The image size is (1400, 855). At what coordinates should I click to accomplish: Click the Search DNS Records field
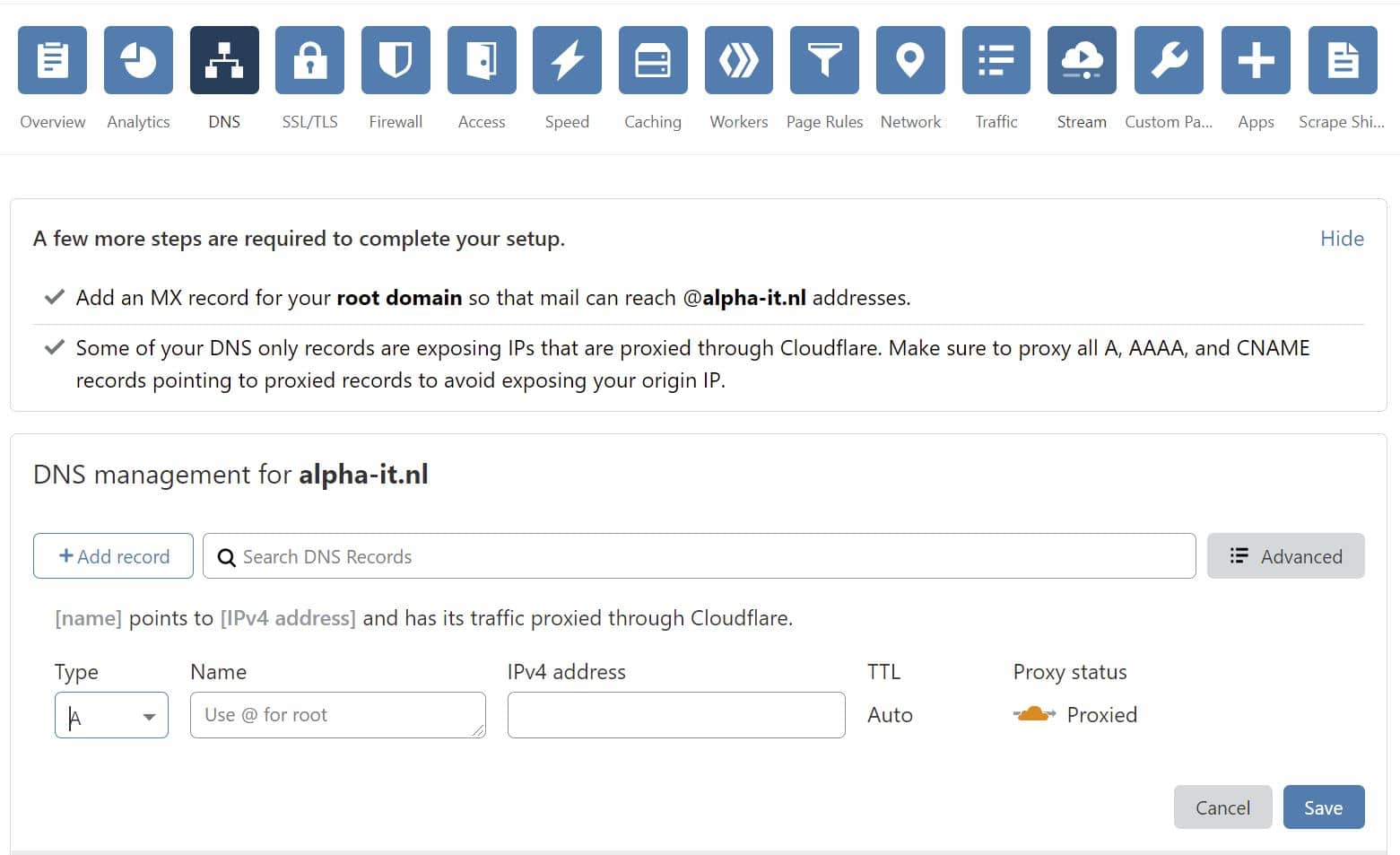[x=700, y=556]
